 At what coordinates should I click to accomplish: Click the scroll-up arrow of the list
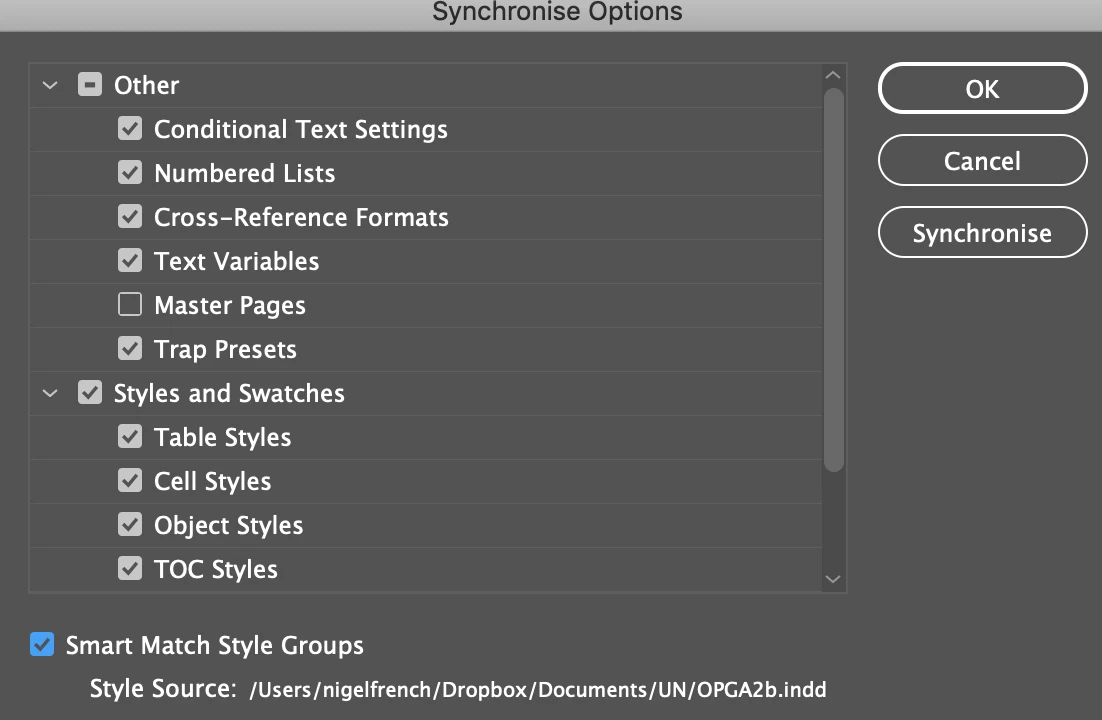(x=833, y=76)
